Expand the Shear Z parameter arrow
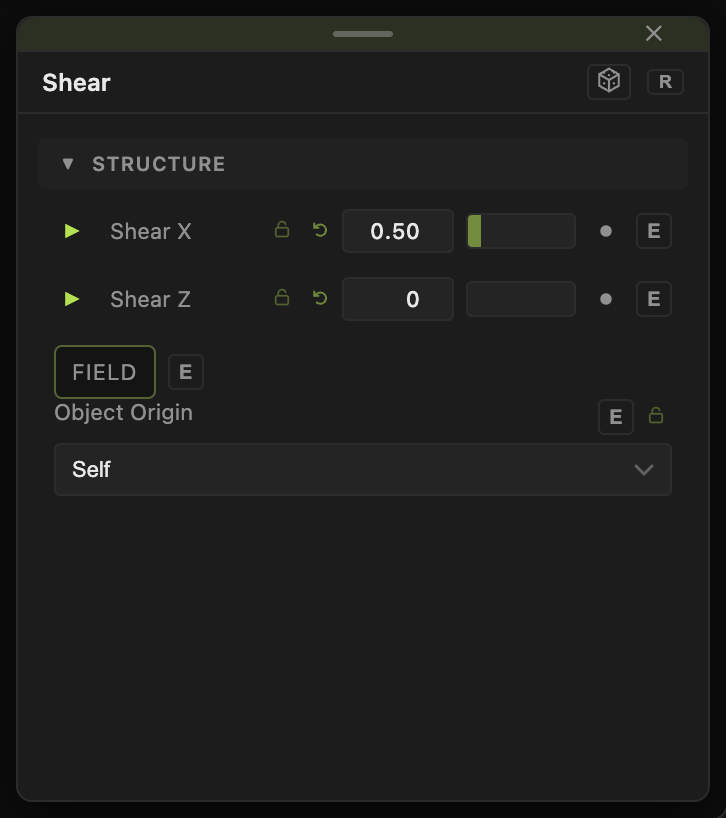This screenshot has width=726, height=818. point(71,299)
